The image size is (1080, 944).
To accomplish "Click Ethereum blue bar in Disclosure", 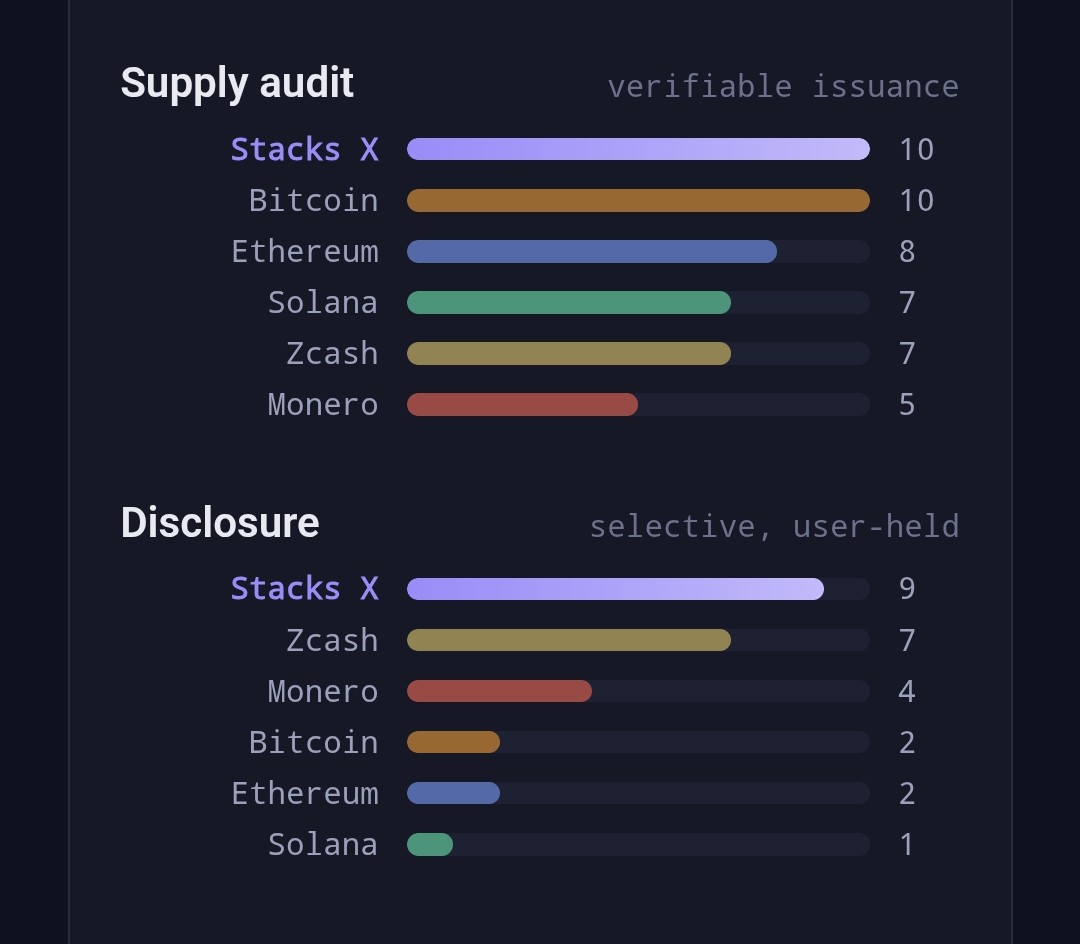I will point(453,793).
